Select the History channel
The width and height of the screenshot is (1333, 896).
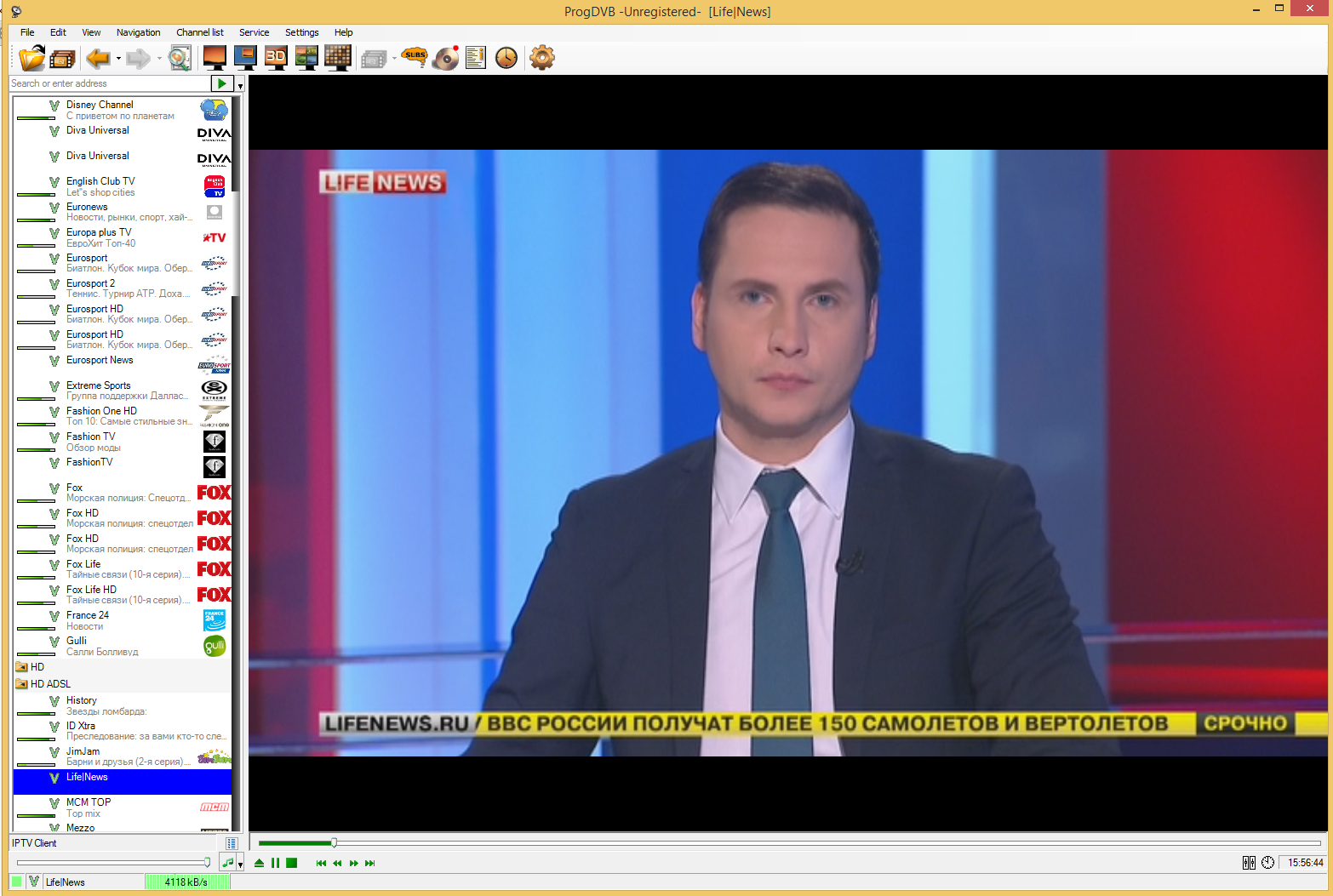122,705
